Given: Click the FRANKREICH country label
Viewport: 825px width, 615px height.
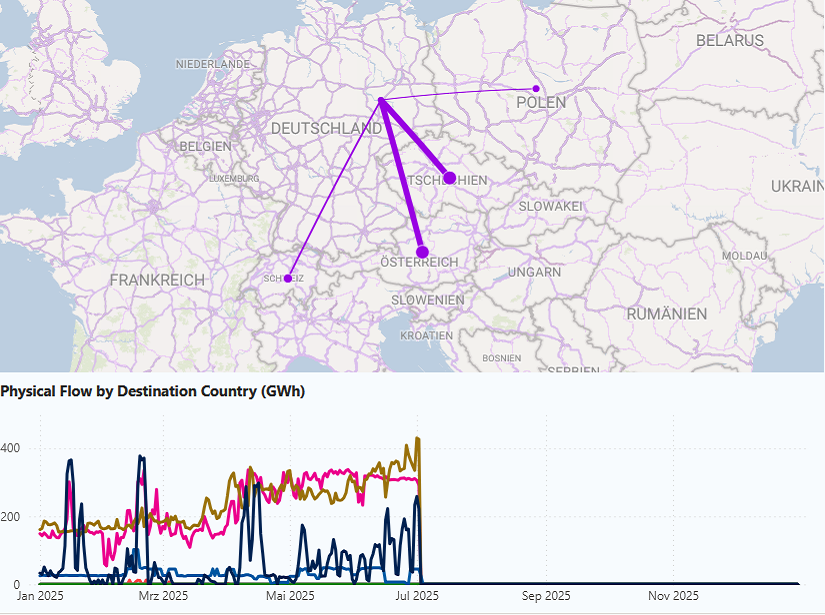Looking at the screenshot, I should pos(157,280).
